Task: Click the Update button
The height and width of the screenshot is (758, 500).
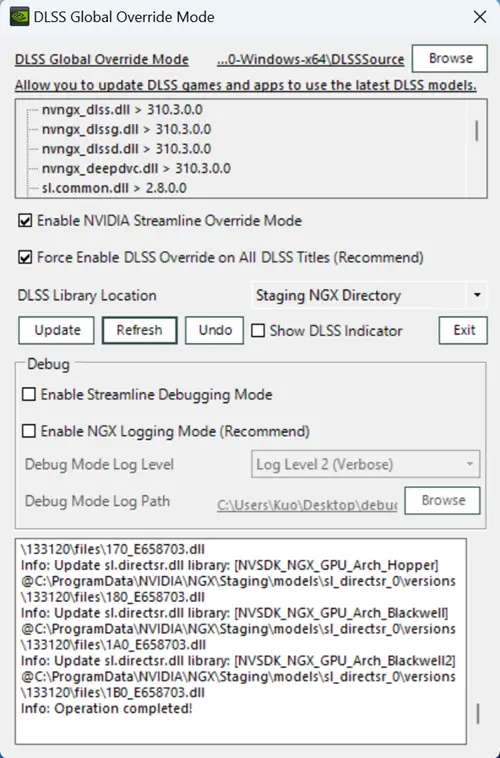Action: click(57, 330)
